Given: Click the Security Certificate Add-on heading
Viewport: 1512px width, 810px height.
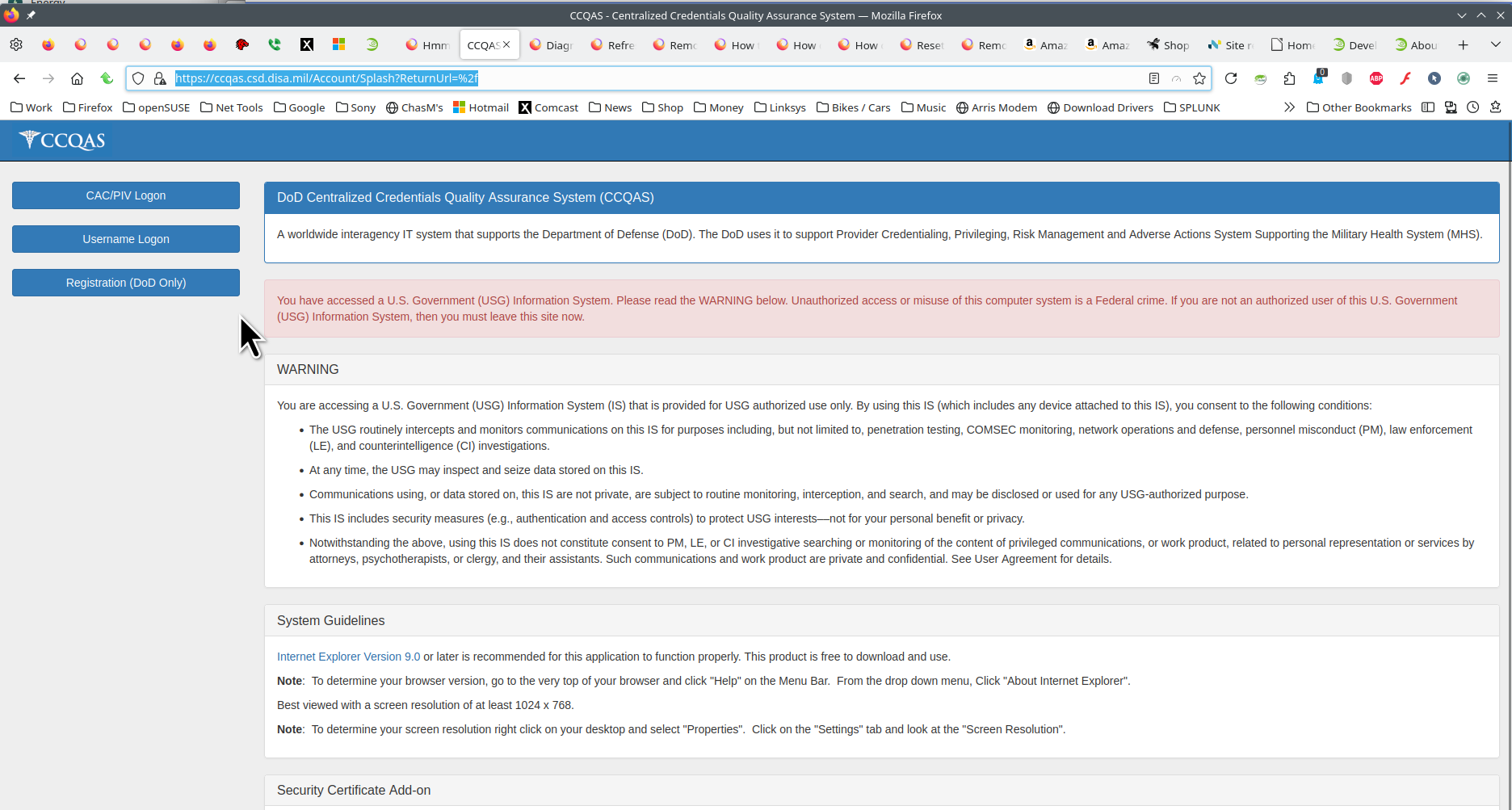Looking at the screenshot, I should pyautogui.click(x=354, y=790).
